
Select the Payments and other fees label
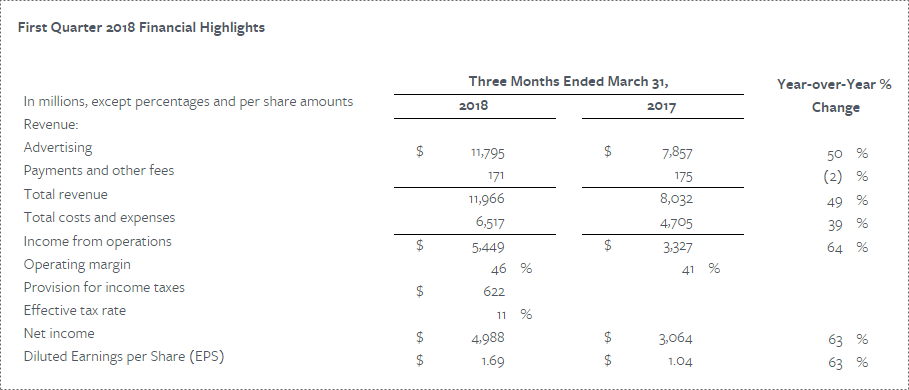click(x=99, y=171)
